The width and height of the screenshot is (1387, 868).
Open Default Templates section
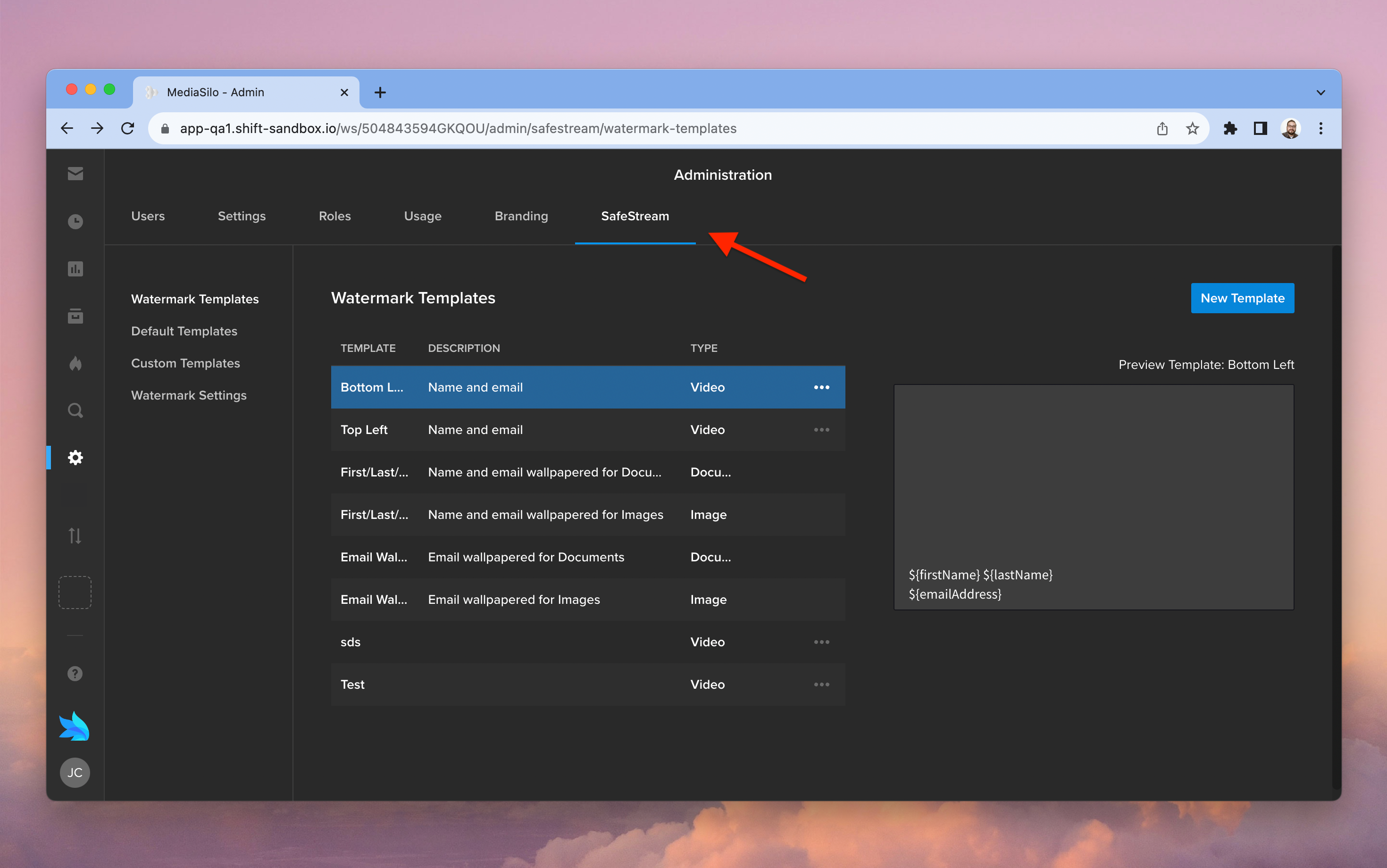184,331
